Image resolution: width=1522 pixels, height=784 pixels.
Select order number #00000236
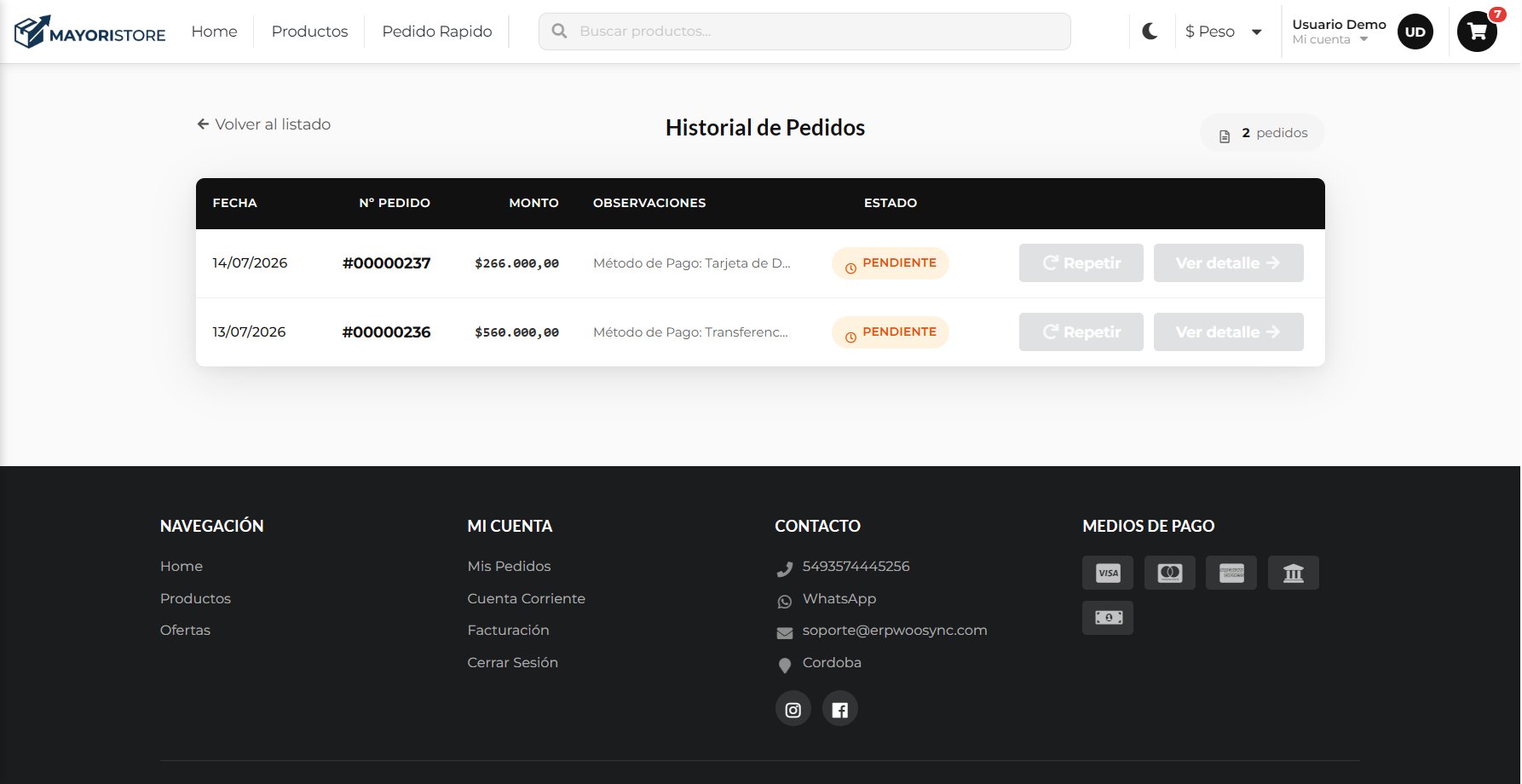point(387,332)
